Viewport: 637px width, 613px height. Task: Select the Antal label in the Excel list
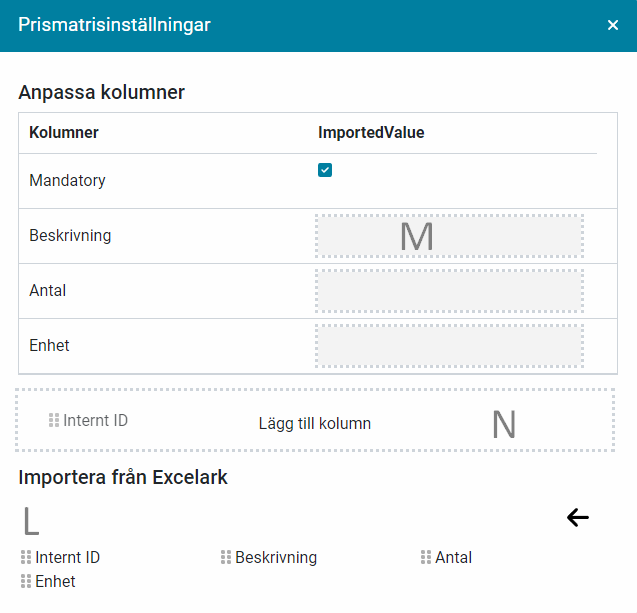tap(454, 557)
